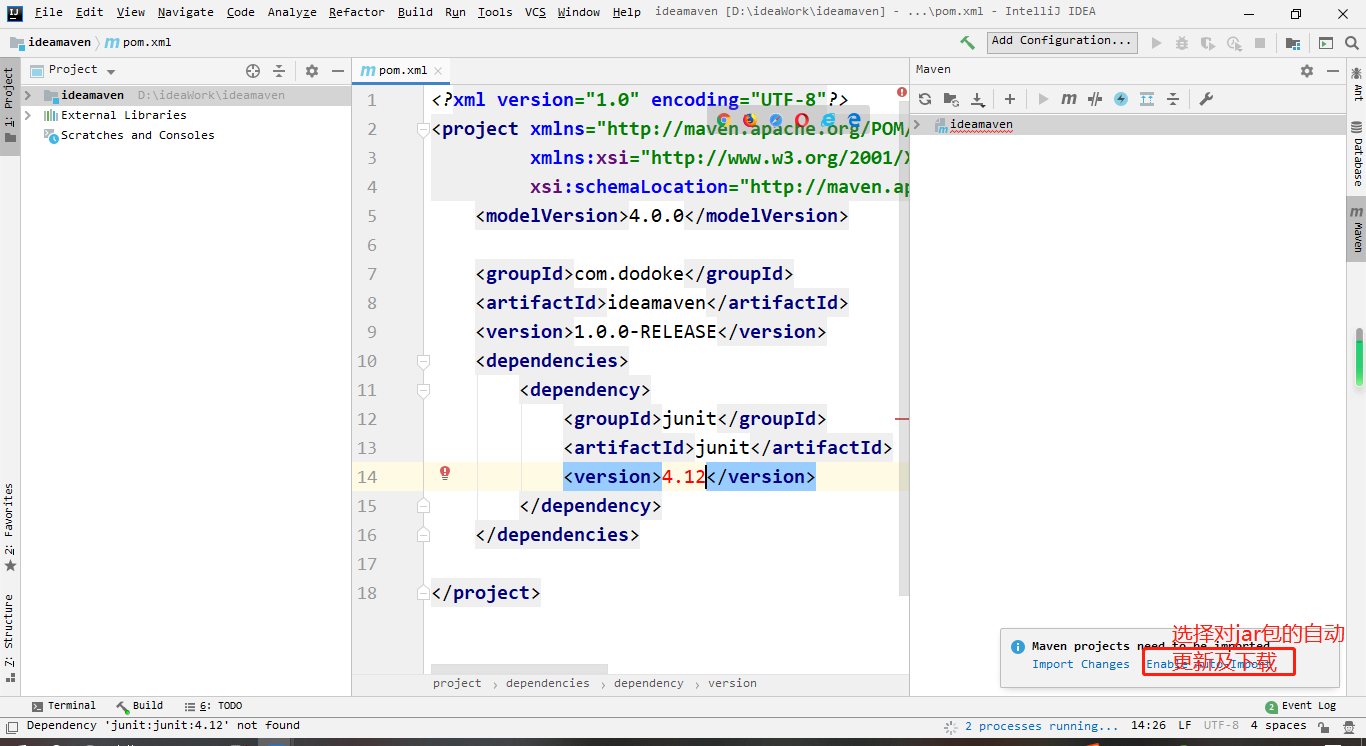This screenshot has width=1366, height=746.
Task: Close the pom.xml tab
Action: [438, 71]
